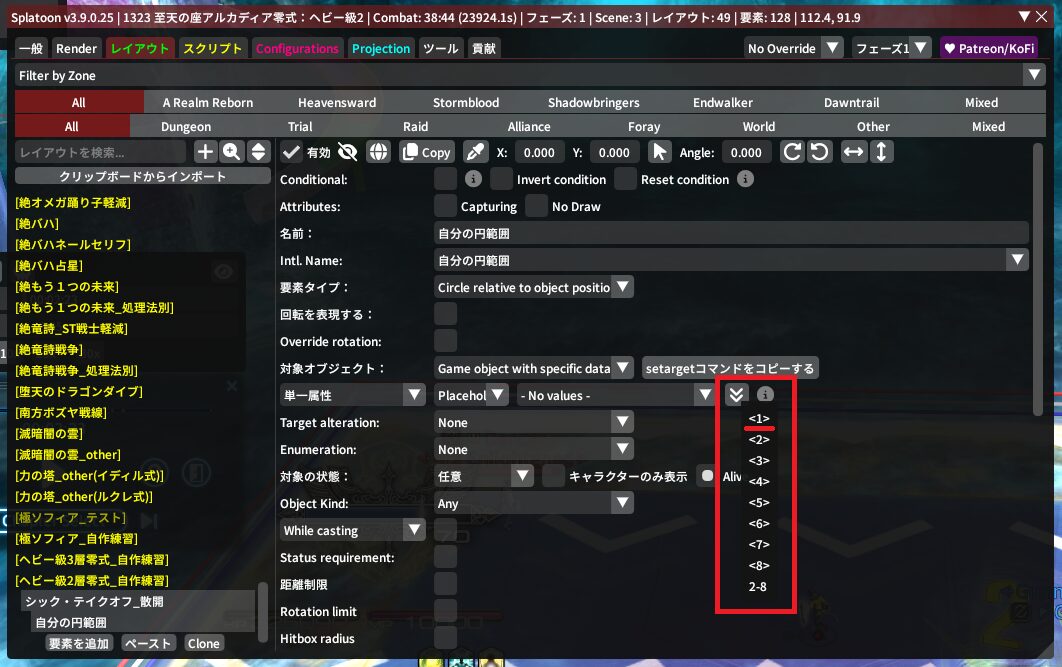Click the plus icon to add a layout
Screen dimensions: 1062x667
[x=205, y=152]
